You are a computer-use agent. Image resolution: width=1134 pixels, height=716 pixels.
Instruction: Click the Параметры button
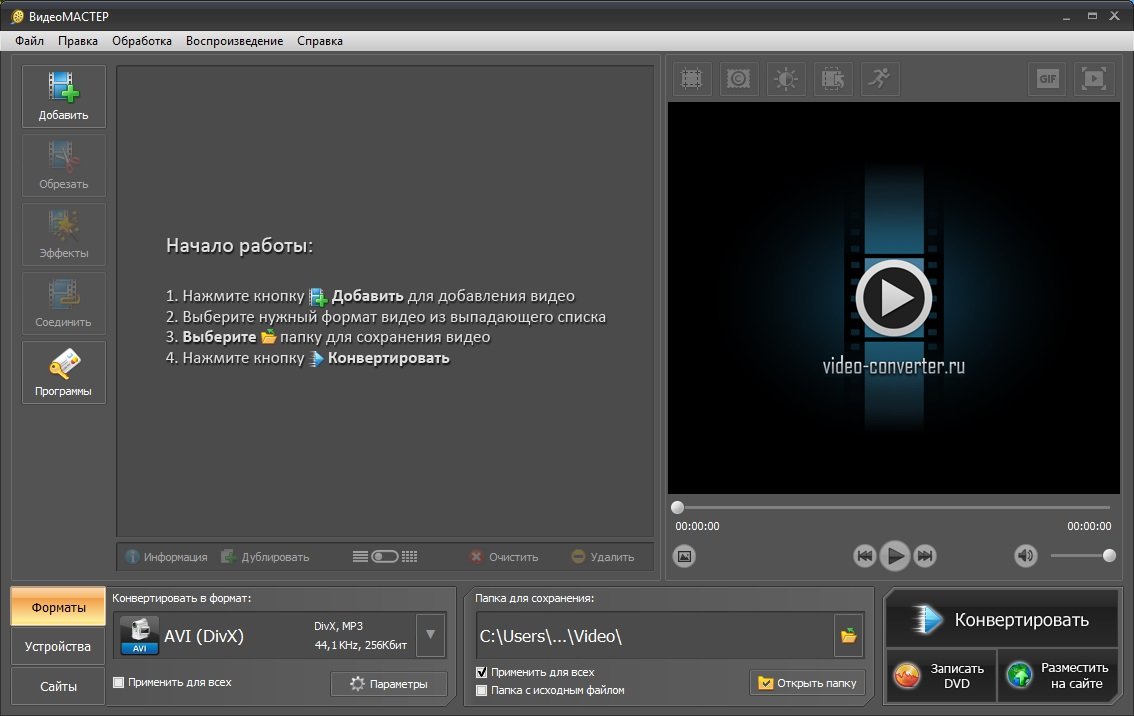[388, 684]
